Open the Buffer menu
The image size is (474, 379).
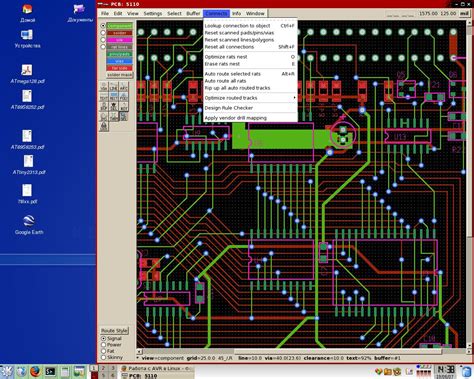193,13
